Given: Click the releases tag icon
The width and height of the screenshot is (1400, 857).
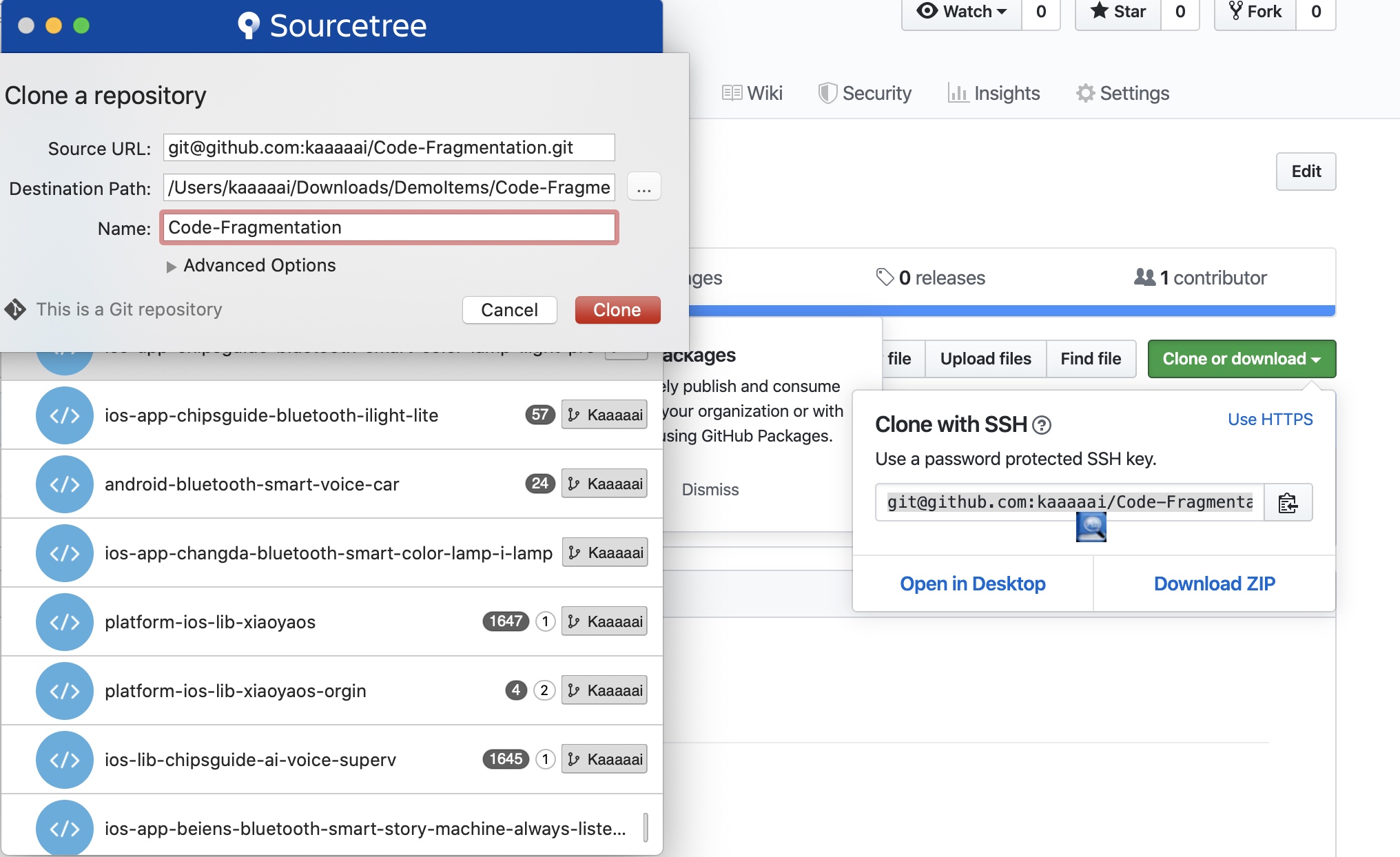Looking at the screenshot, I should click(884, 278).
